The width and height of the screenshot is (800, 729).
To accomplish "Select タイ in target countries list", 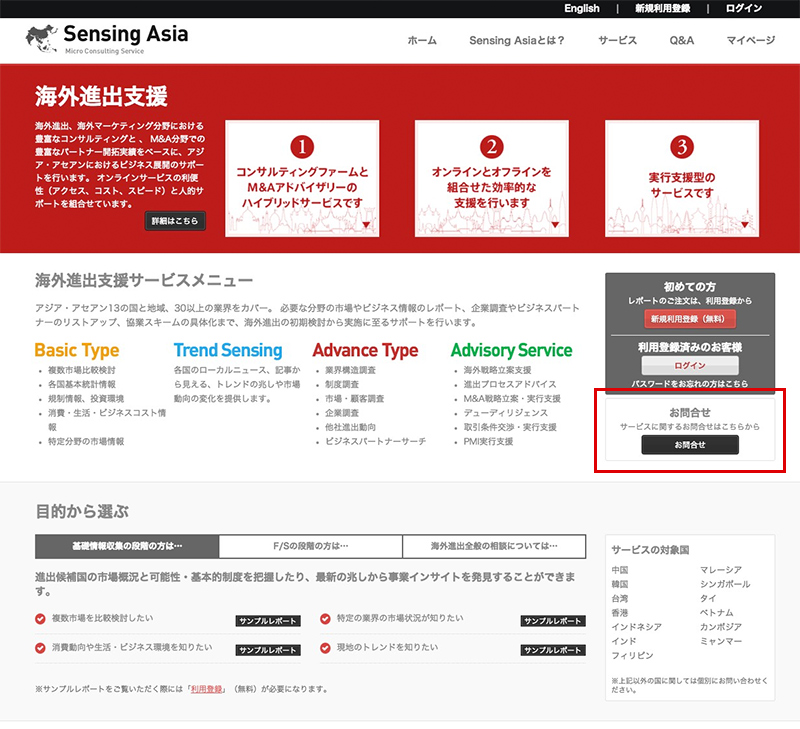I will coord(708,598).
